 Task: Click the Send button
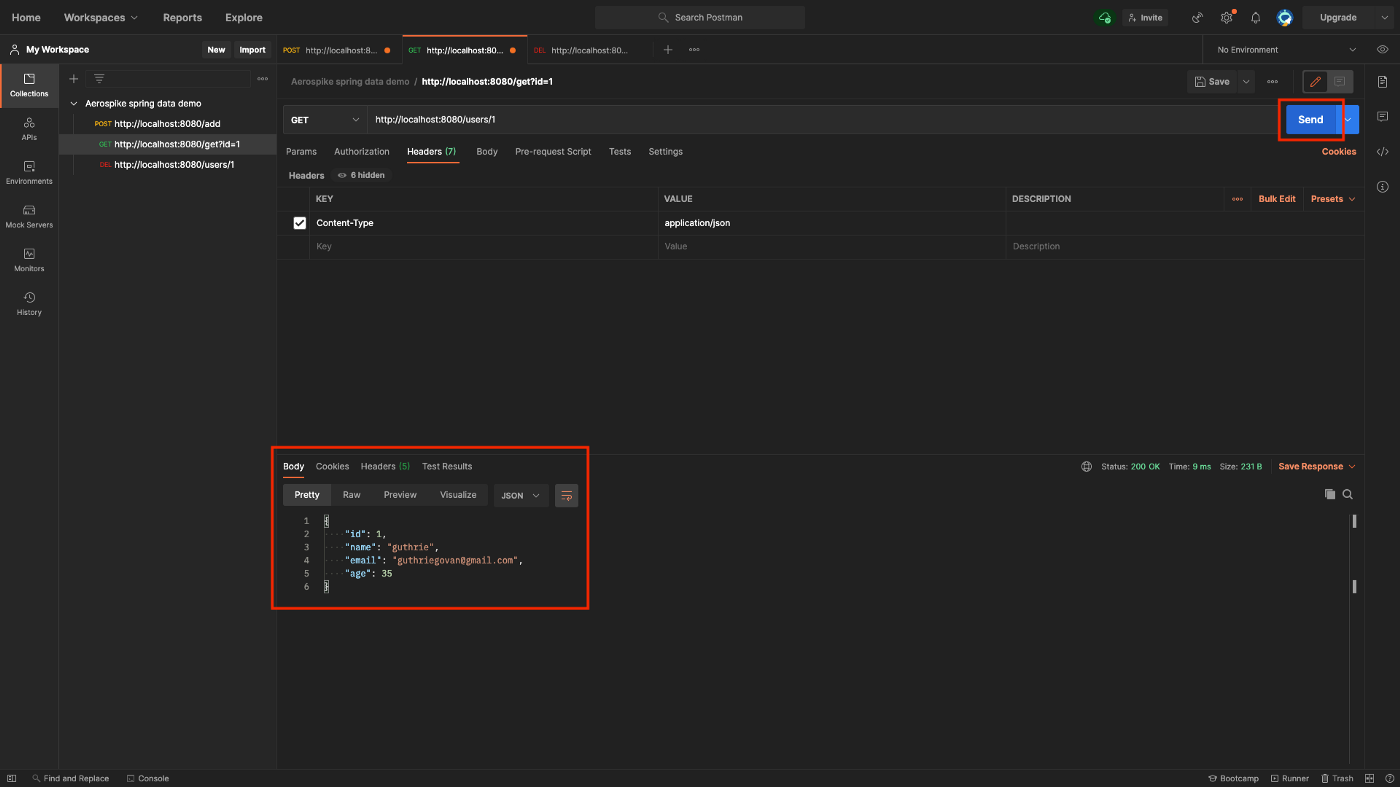[1311, 119]
